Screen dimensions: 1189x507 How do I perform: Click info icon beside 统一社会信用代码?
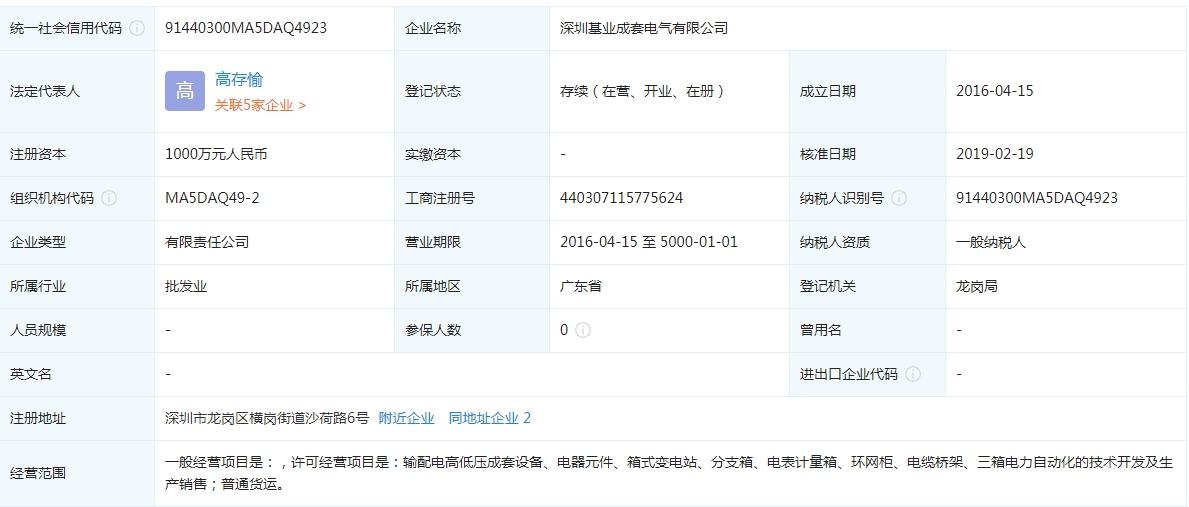137,28
